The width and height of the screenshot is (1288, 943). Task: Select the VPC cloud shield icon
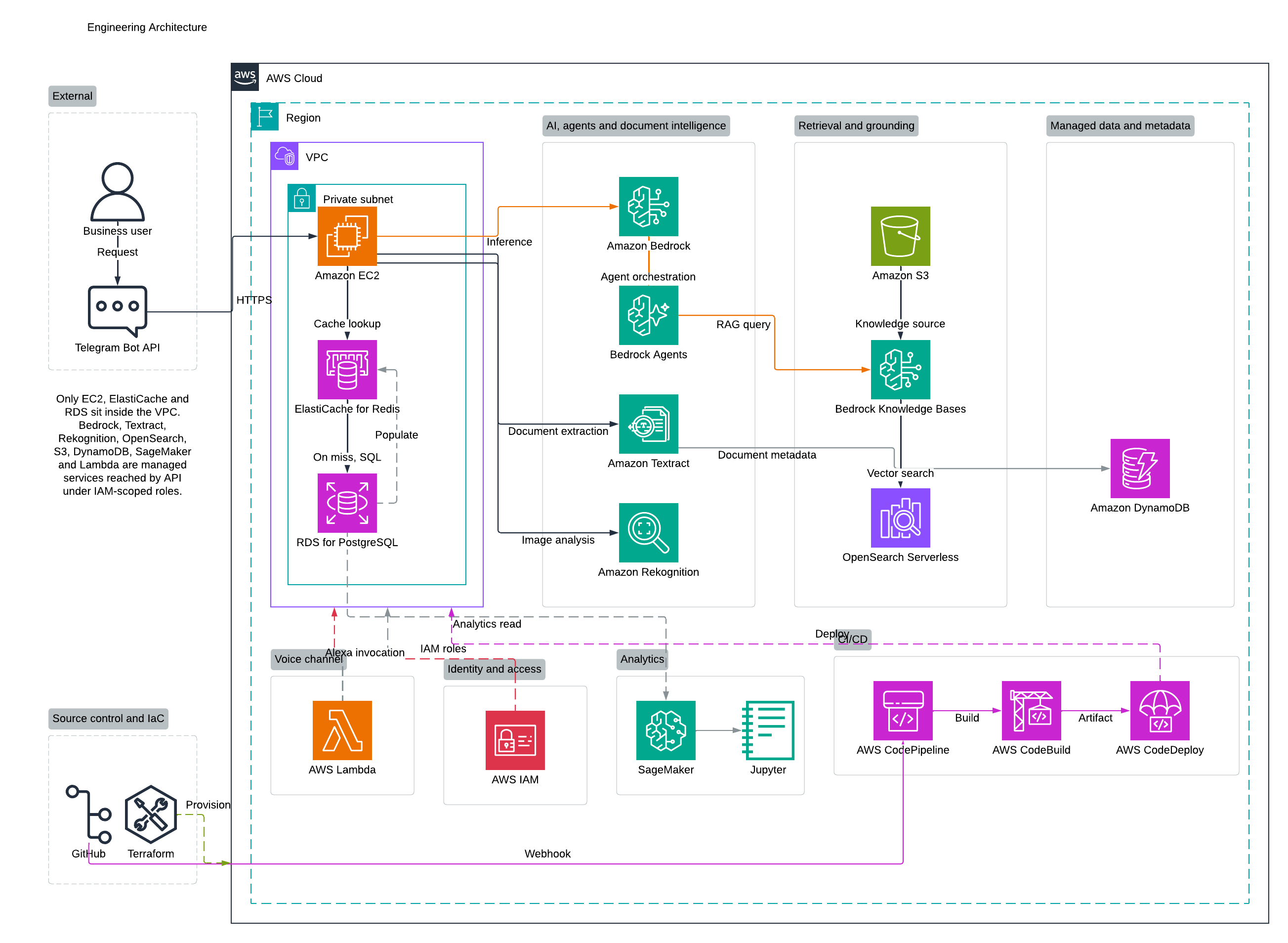[284, 156]
